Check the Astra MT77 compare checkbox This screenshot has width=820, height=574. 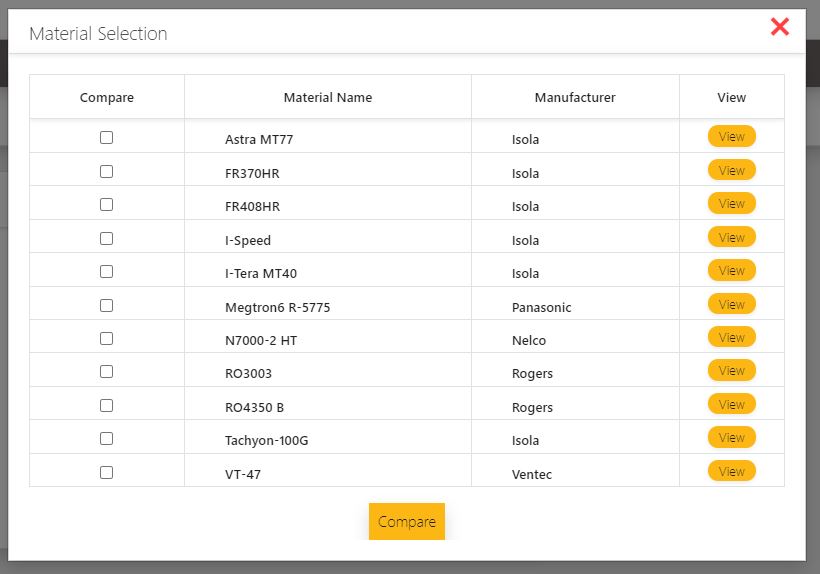pyautogui.click(x=106, y=137)
